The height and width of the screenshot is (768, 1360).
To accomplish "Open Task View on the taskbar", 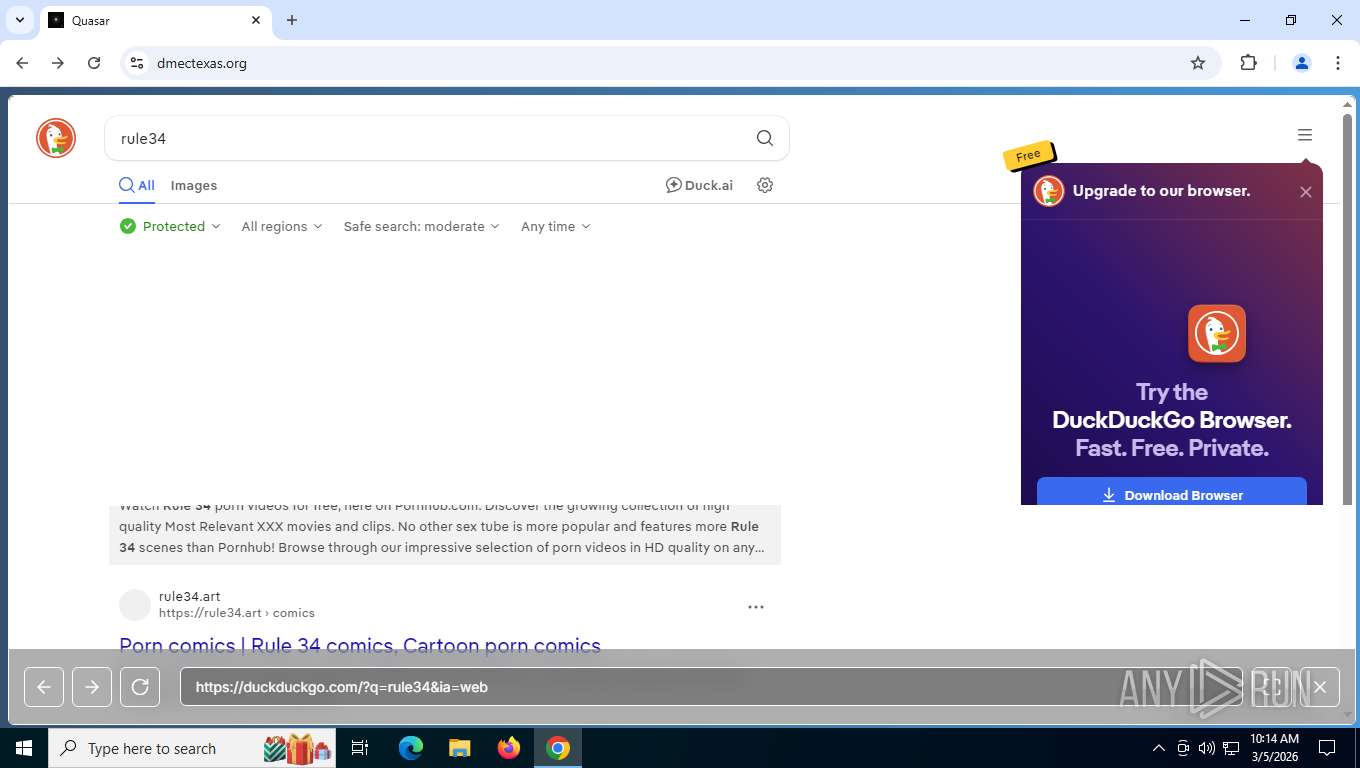I will [361, 748].
